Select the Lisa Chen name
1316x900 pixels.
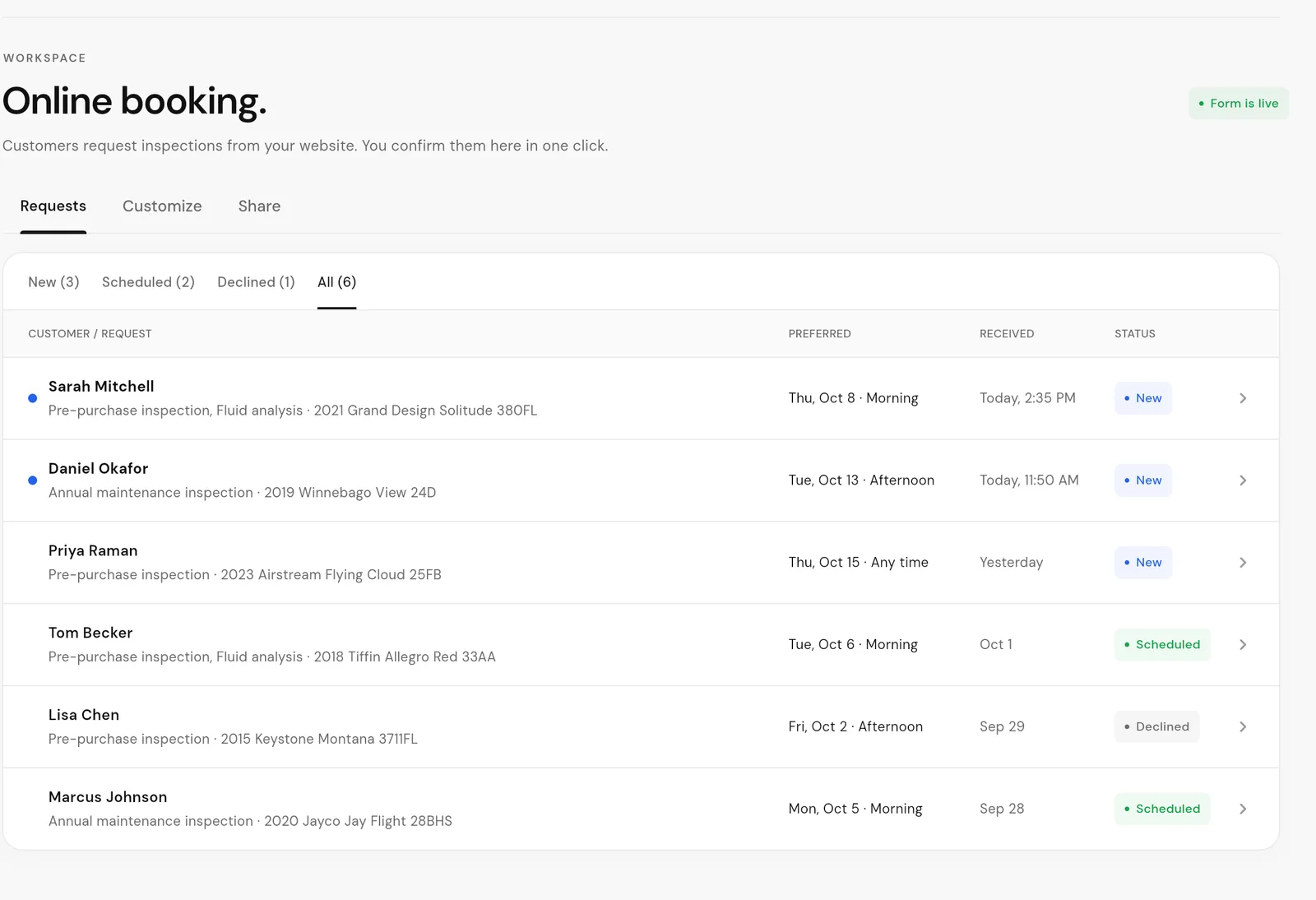pyautogui.click(x=84, y=716)
